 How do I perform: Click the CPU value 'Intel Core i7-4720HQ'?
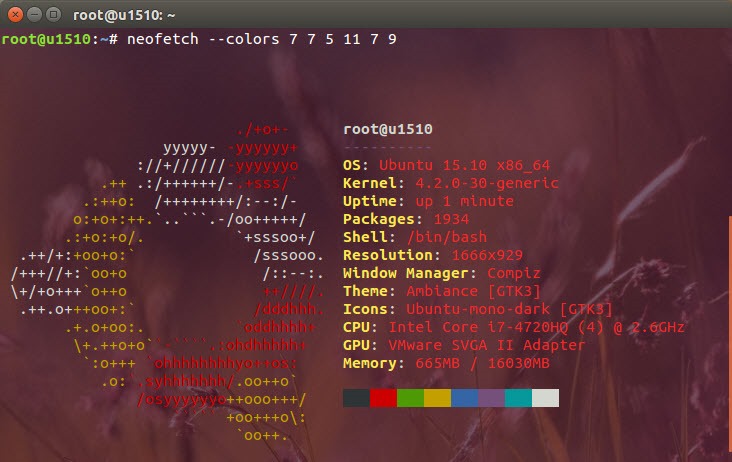pyautogui.click(x=479, y=327)
